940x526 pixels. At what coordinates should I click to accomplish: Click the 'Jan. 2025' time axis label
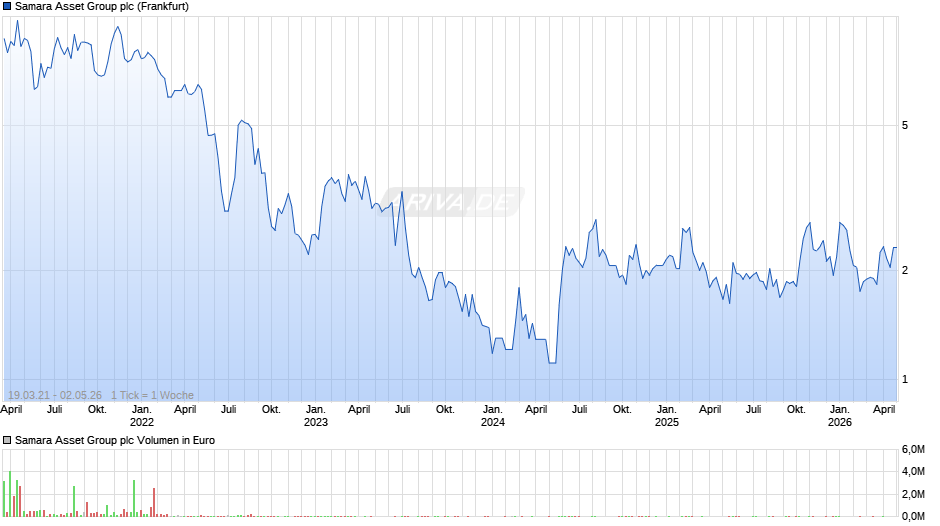click(667, 416)
